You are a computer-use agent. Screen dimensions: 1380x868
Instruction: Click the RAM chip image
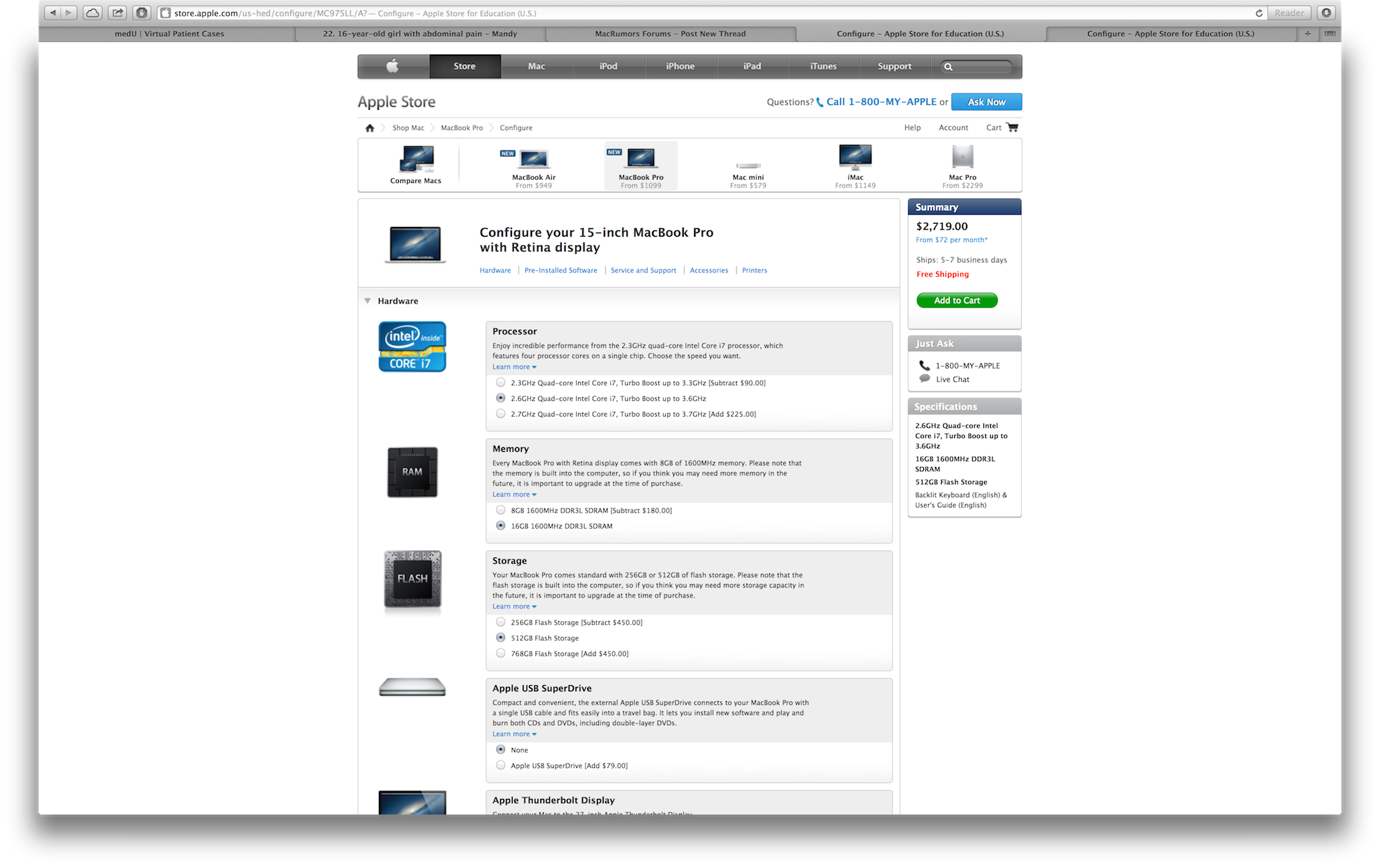[x=412, y=472]
